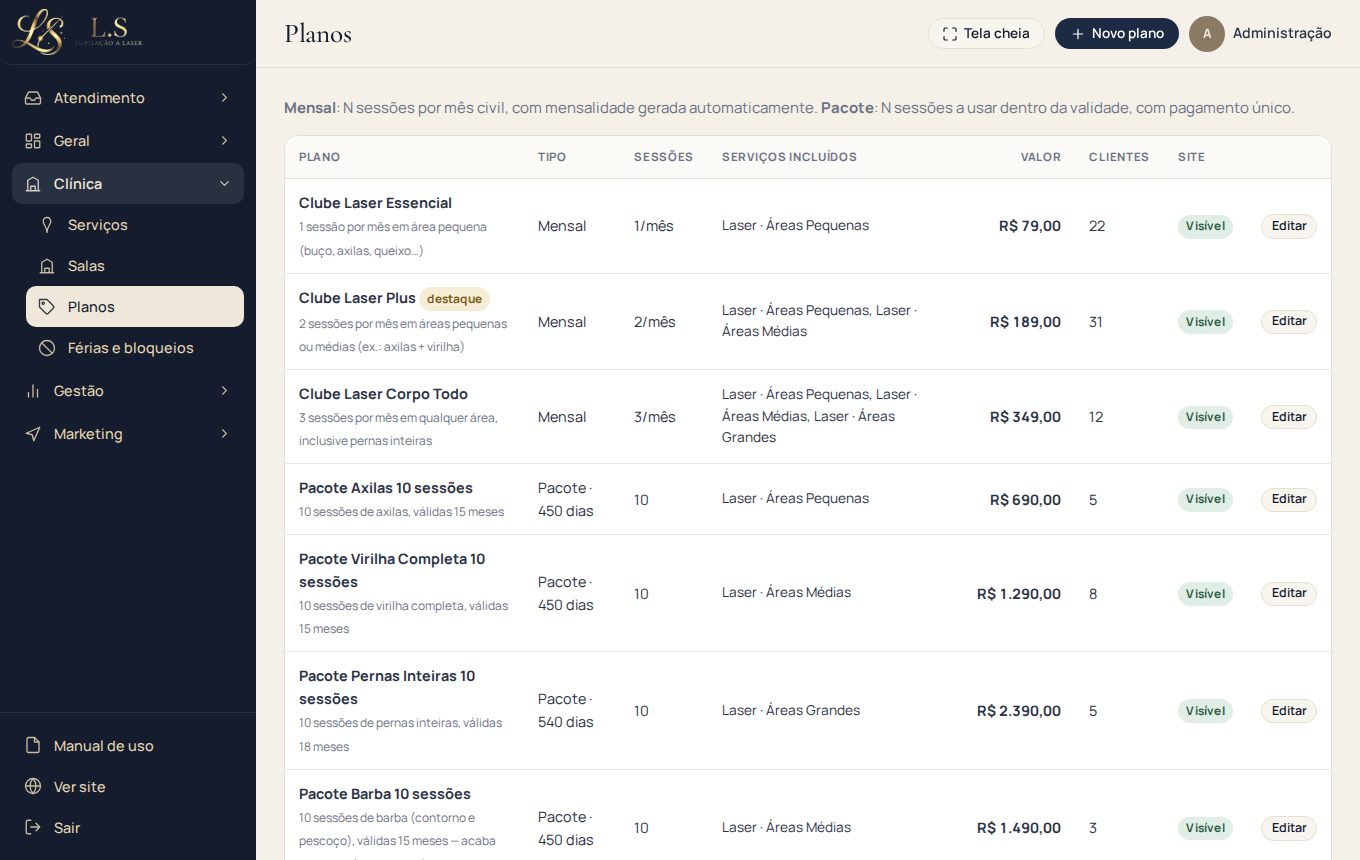Click the Marketing send arrow icon
Viewport: 1360px width, 860px height.
pos(33,434)
